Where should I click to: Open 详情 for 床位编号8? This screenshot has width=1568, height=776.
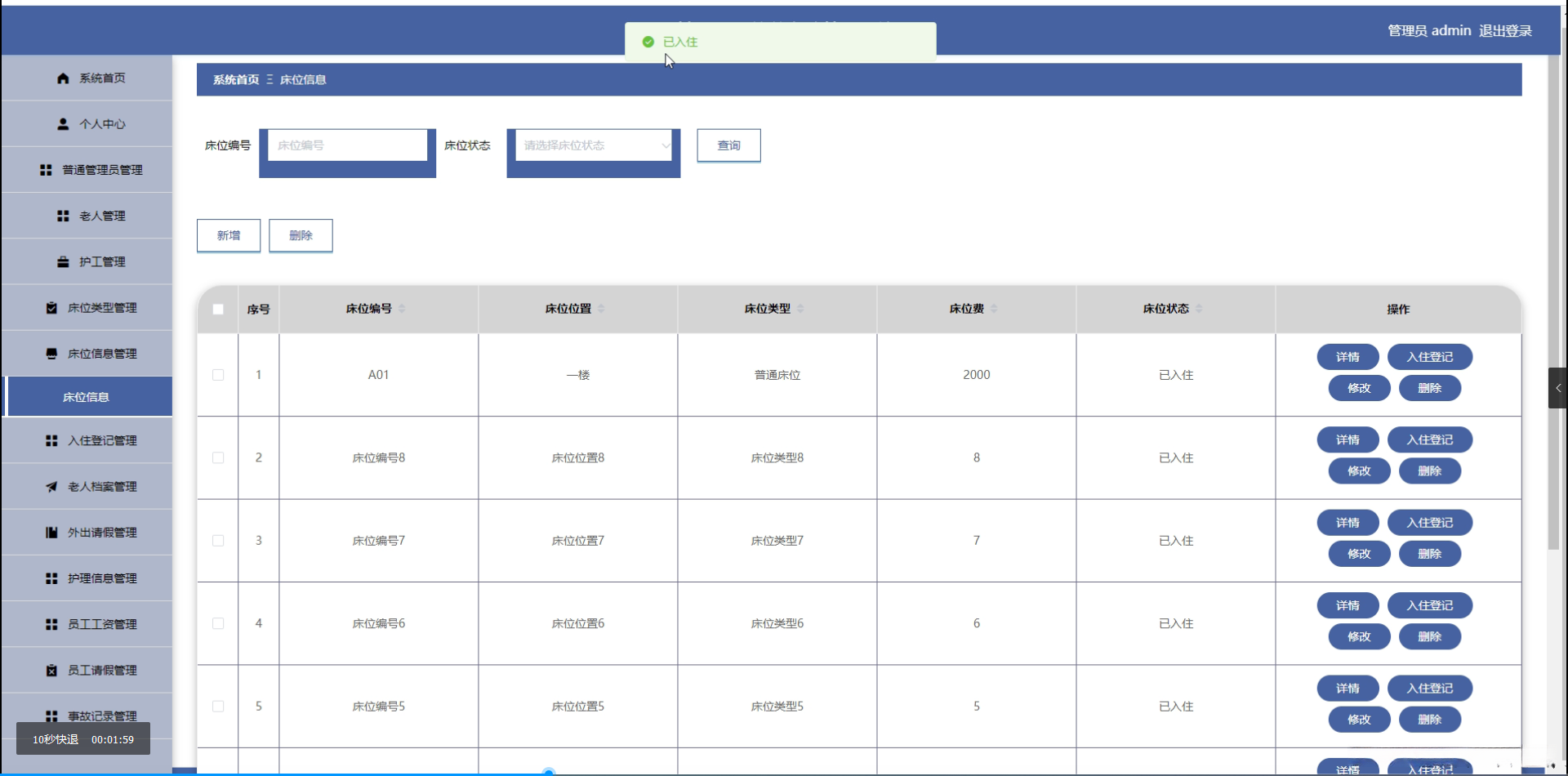(x=1347, y=439)
